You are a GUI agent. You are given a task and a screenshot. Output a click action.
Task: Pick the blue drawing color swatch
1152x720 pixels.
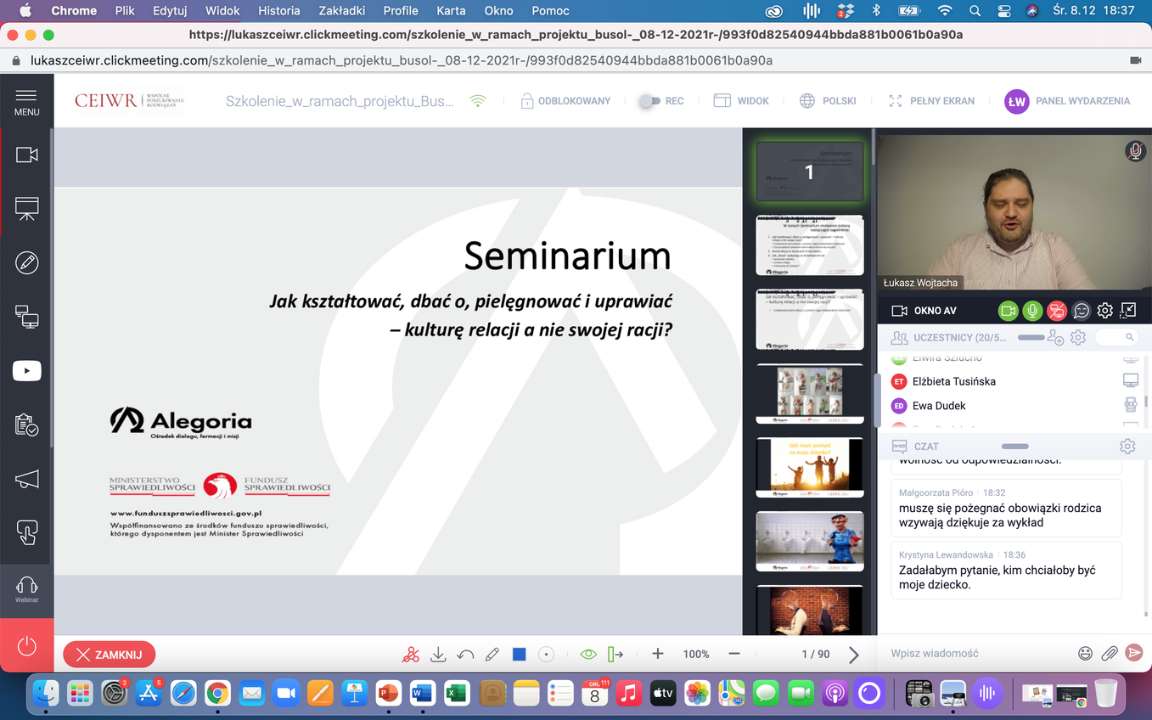[519, 654]
